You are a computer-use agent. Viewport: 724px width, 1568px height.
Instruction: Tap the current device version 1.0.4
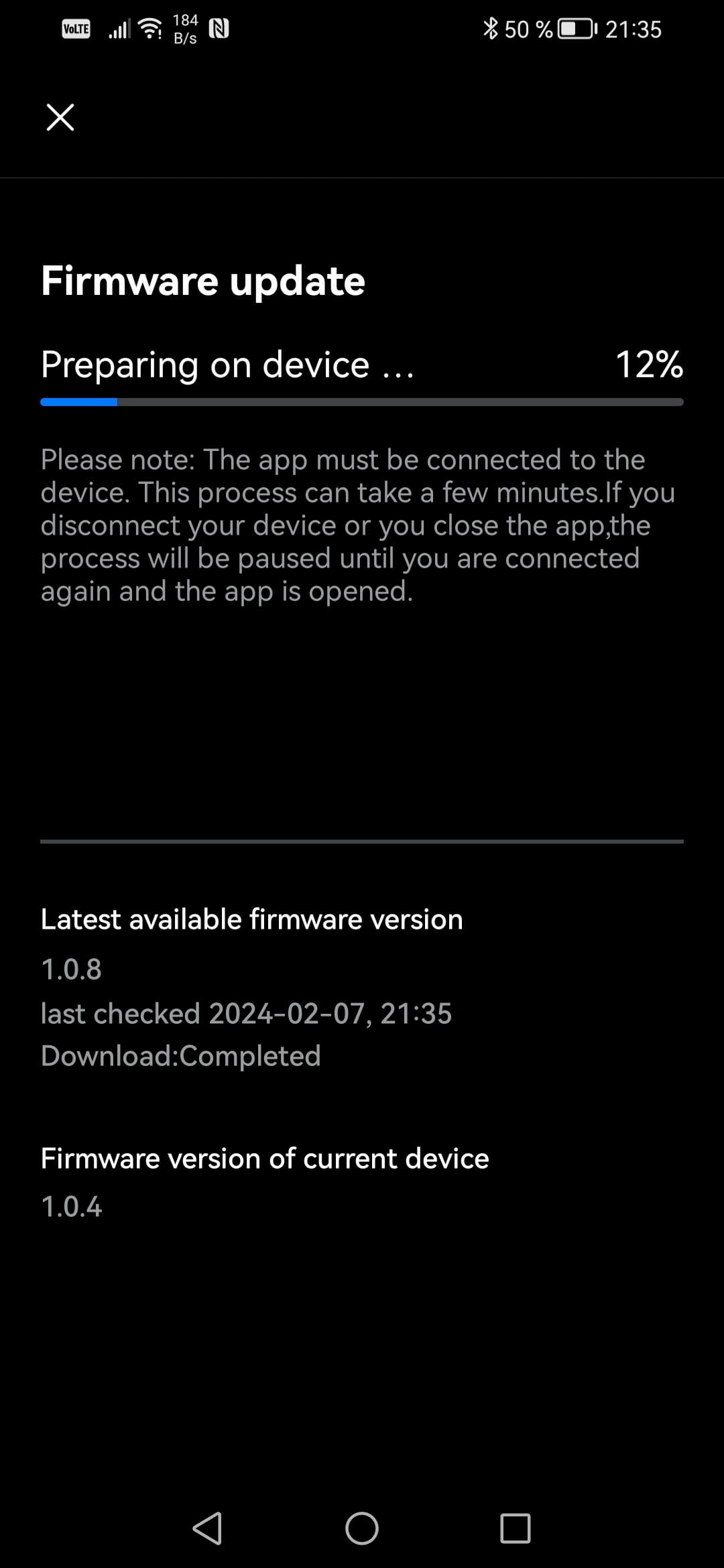72,1207
